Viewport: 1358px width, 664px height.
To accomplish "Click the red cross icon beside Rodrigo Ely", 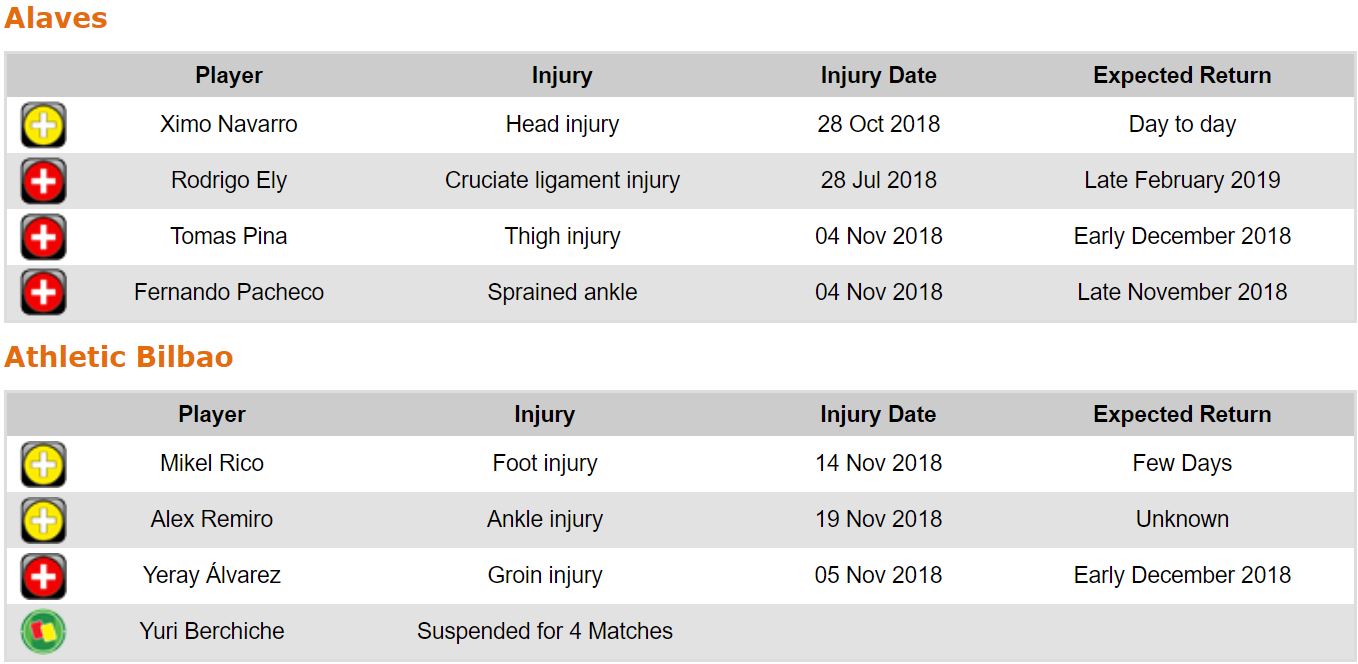I will tap(43, 181).
